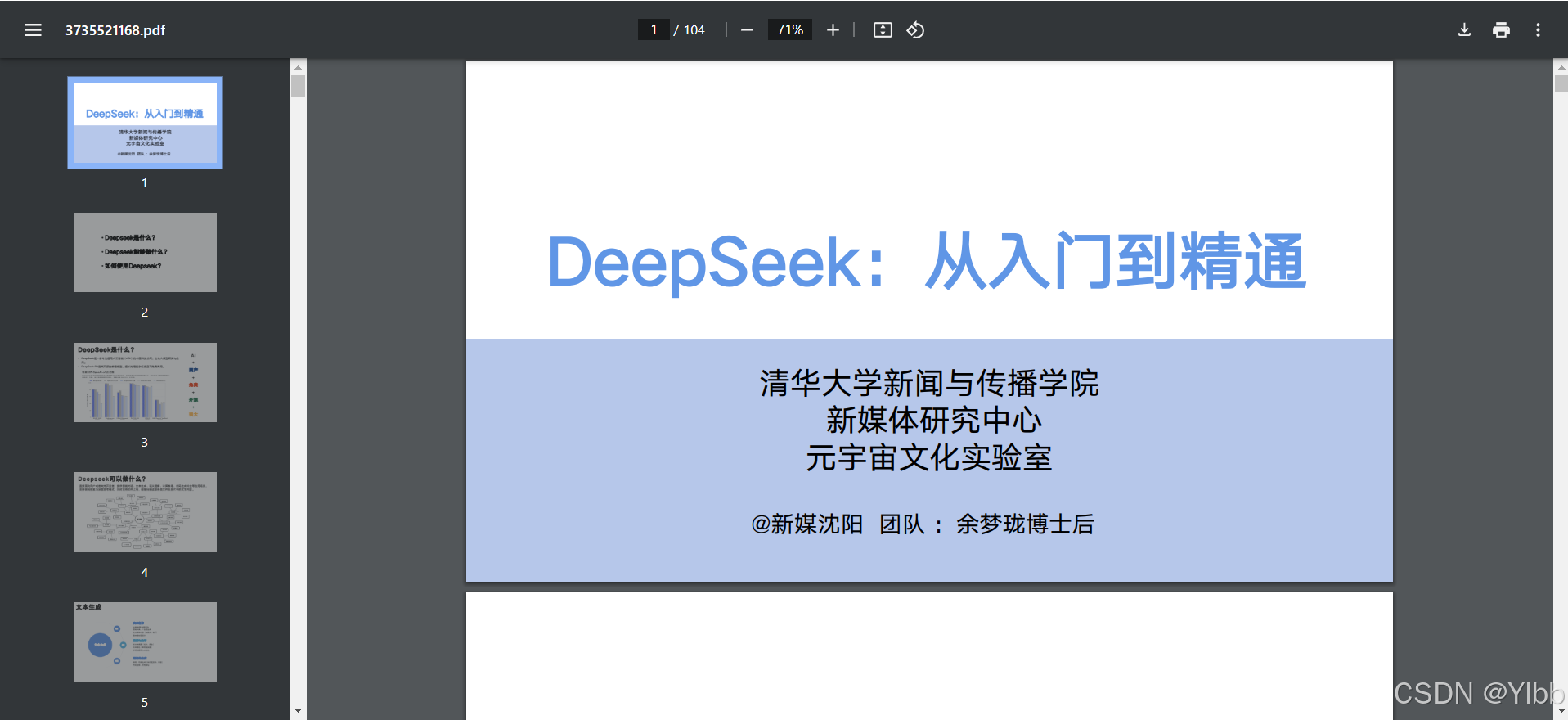Open page 3 thumbnail with bar chart

coord(145,382)
